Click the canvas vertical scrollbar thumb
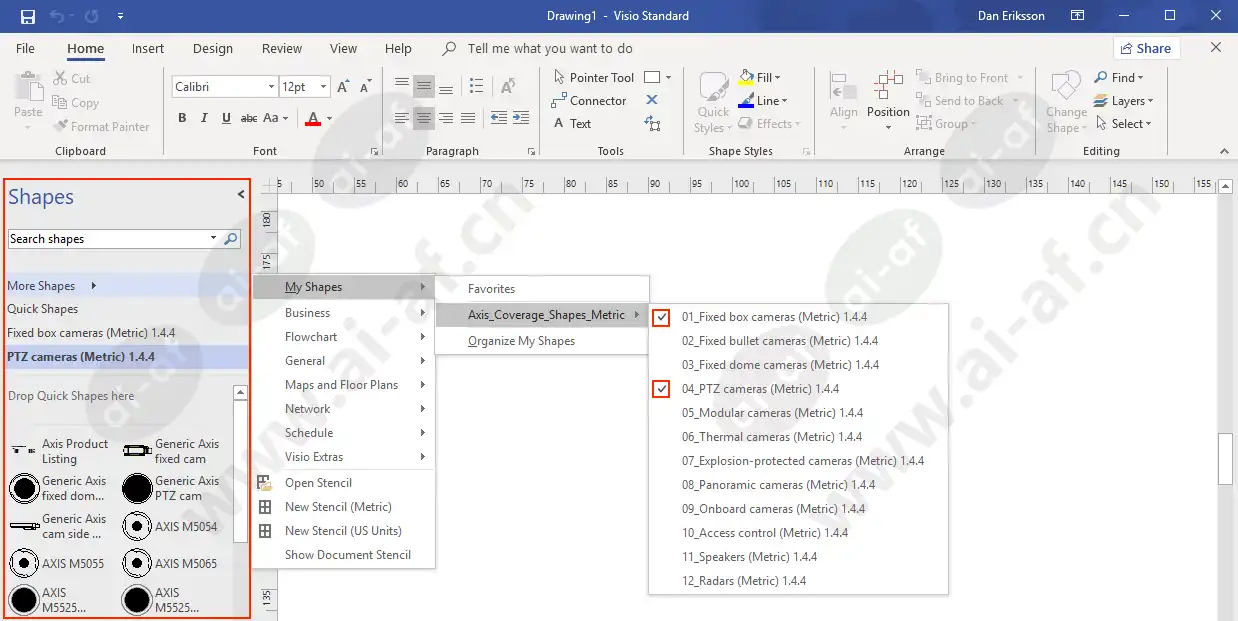The height and width of the screenshot is (621, 1238). coord(1225,459)
